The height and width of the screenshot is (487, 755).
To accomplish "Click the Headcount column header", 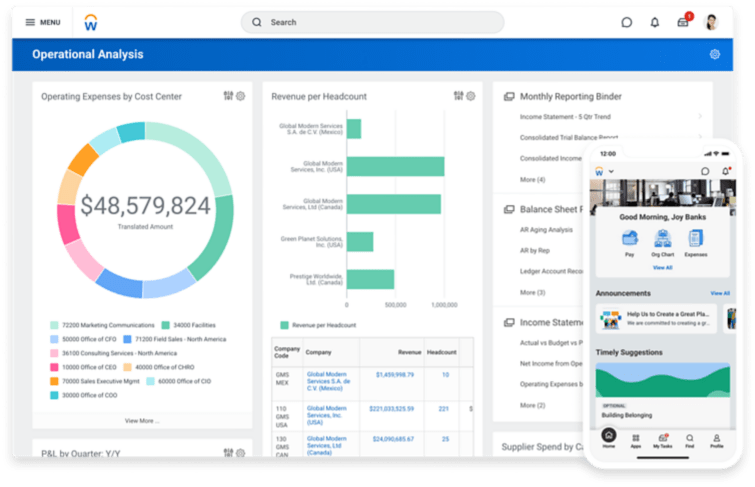I will [x=442, y=352].
